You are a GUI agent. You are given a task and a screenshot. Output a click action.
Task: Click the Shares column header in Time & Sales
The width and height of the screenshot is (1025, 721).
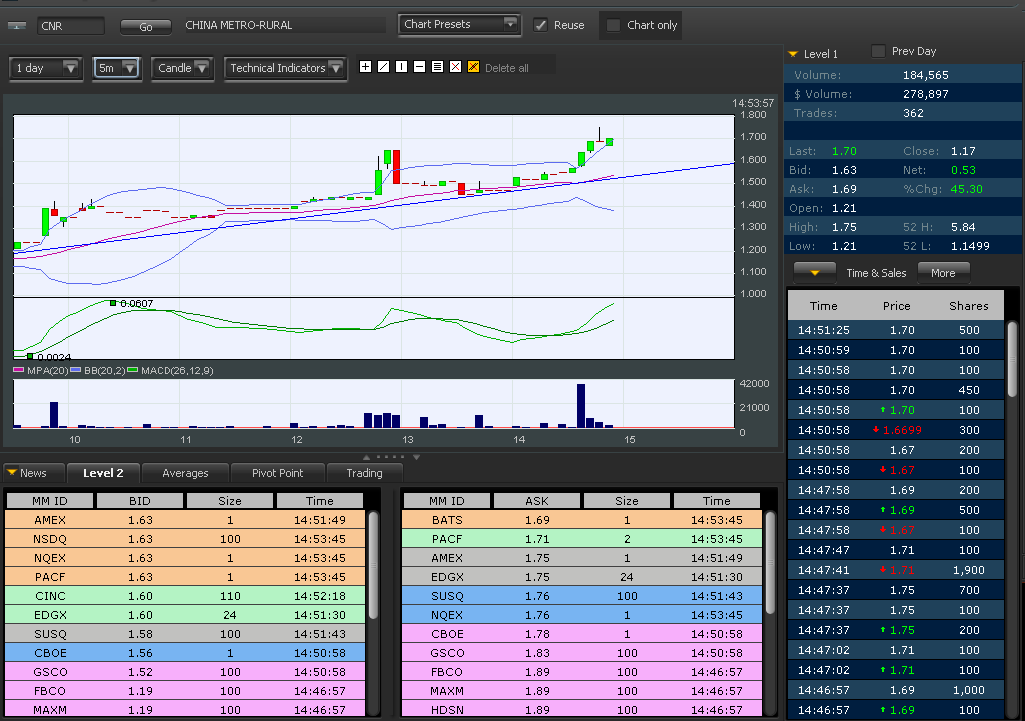point(968,306)
